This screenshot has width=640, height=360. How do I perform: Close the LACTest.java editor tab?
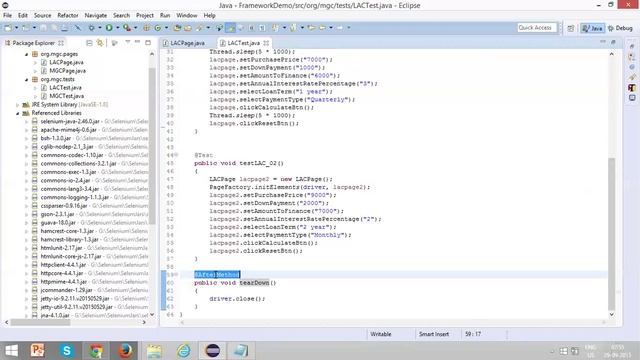[266, 43]
